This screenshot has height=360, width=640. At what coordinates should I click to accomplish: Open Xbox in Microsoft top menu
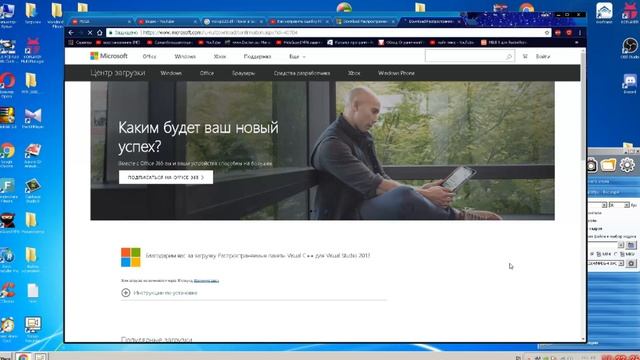click(x=220, y=56)
